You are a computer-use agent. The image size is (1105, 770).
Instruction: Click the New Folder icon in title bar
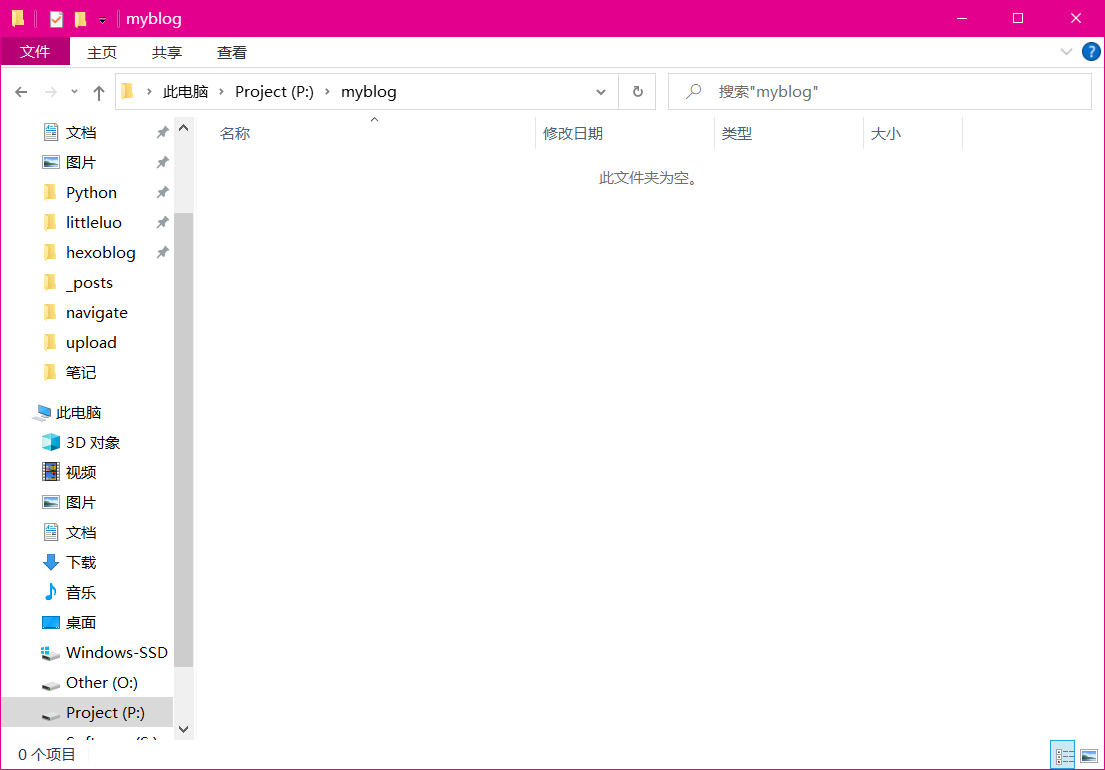tap(80, 19)
